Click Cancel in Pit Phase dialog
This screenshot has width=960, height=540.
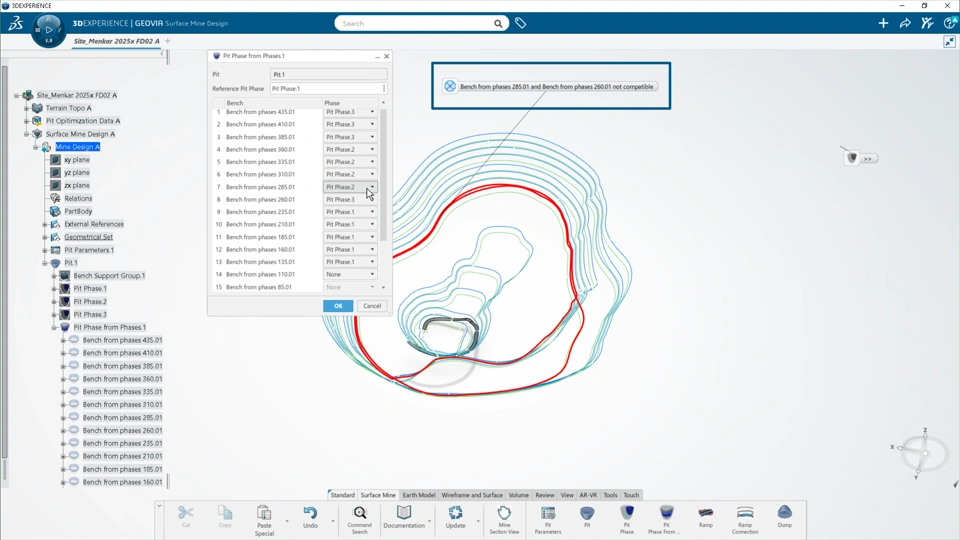tap(372, 306)
